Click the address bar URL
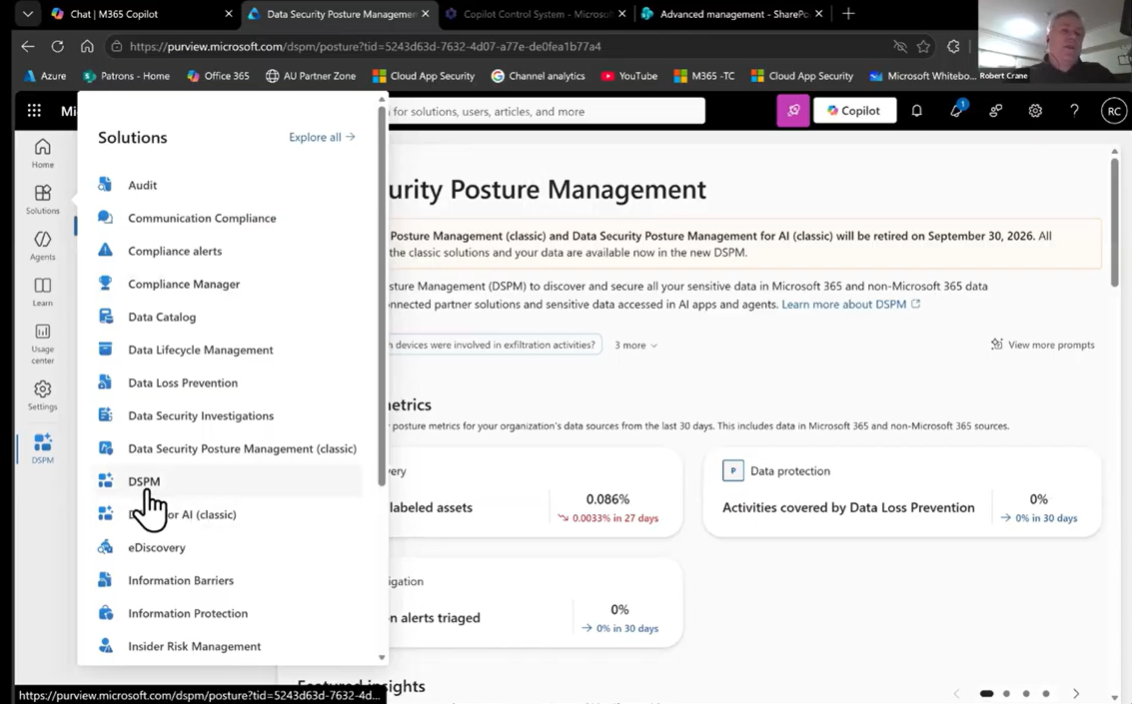Viewport: 1132px width, 704px height. (365, 46)
